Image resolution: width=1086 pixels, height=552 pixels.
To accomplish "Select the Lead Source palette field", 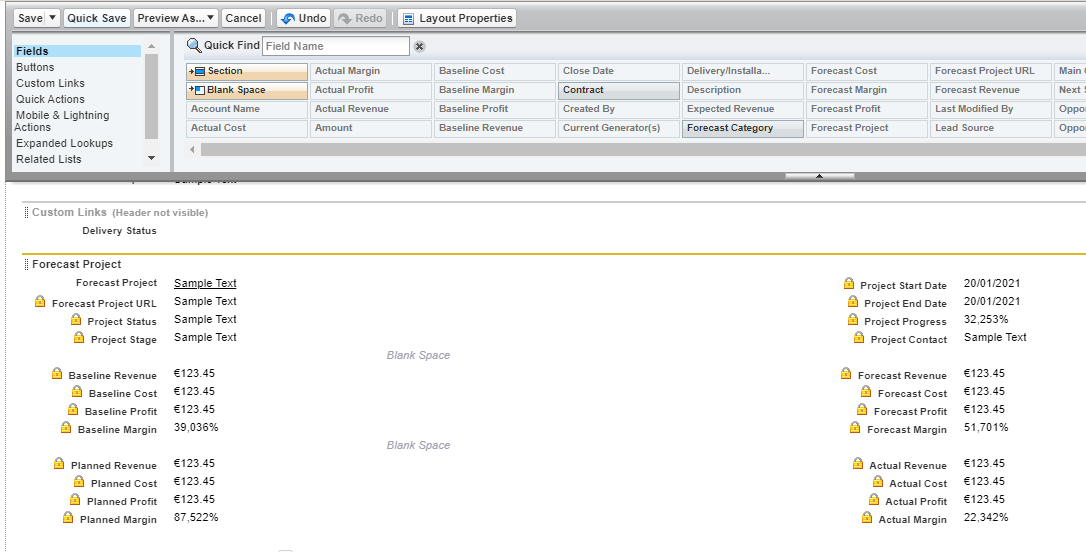I will coord(990,128).
